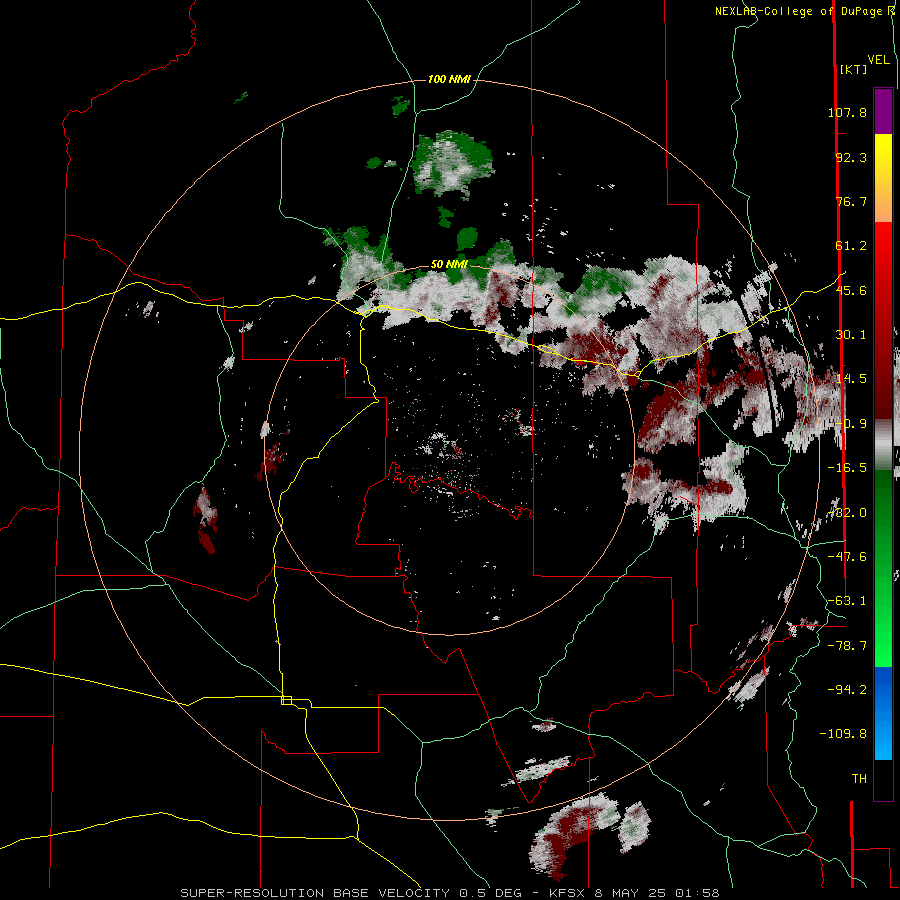
Task: Click the 76.7 scale value
Action: 851,201
